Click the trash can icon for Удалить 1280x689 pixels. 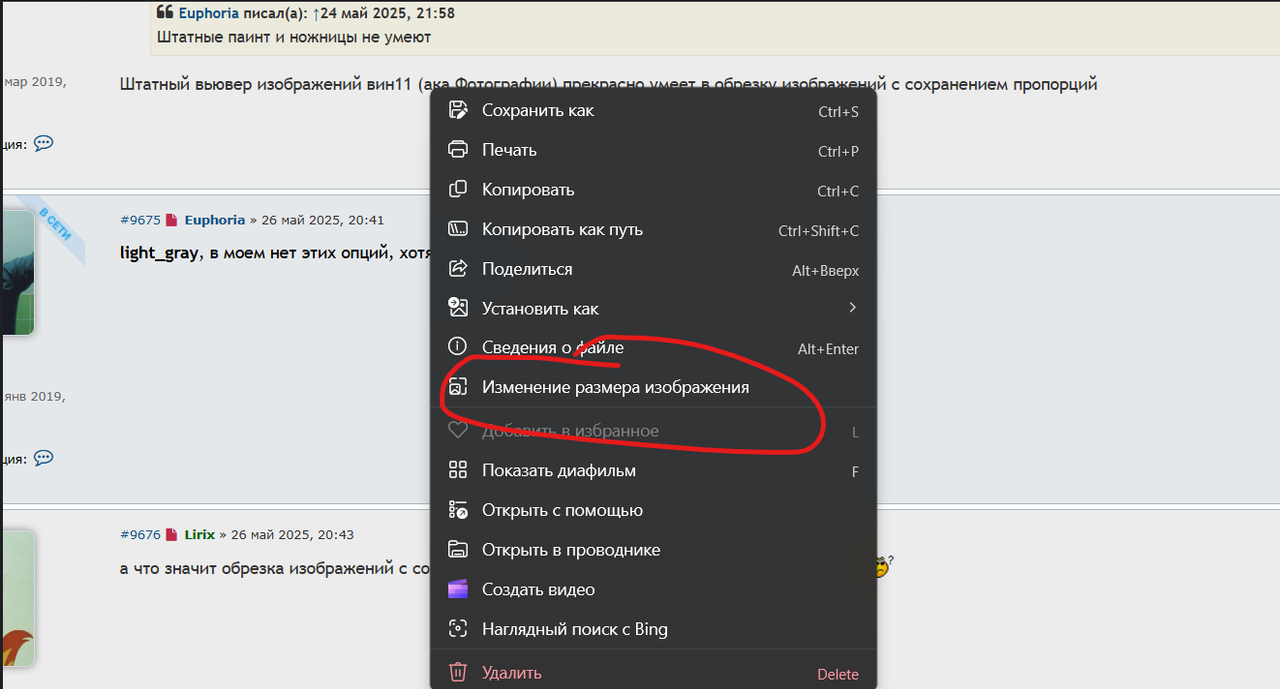pos(458,672)
